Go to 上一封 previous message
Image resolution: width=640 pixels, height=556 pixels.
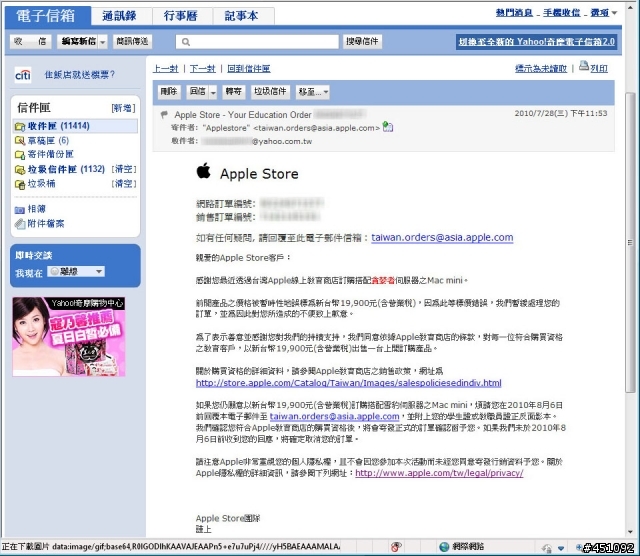(x=165, y=69)
